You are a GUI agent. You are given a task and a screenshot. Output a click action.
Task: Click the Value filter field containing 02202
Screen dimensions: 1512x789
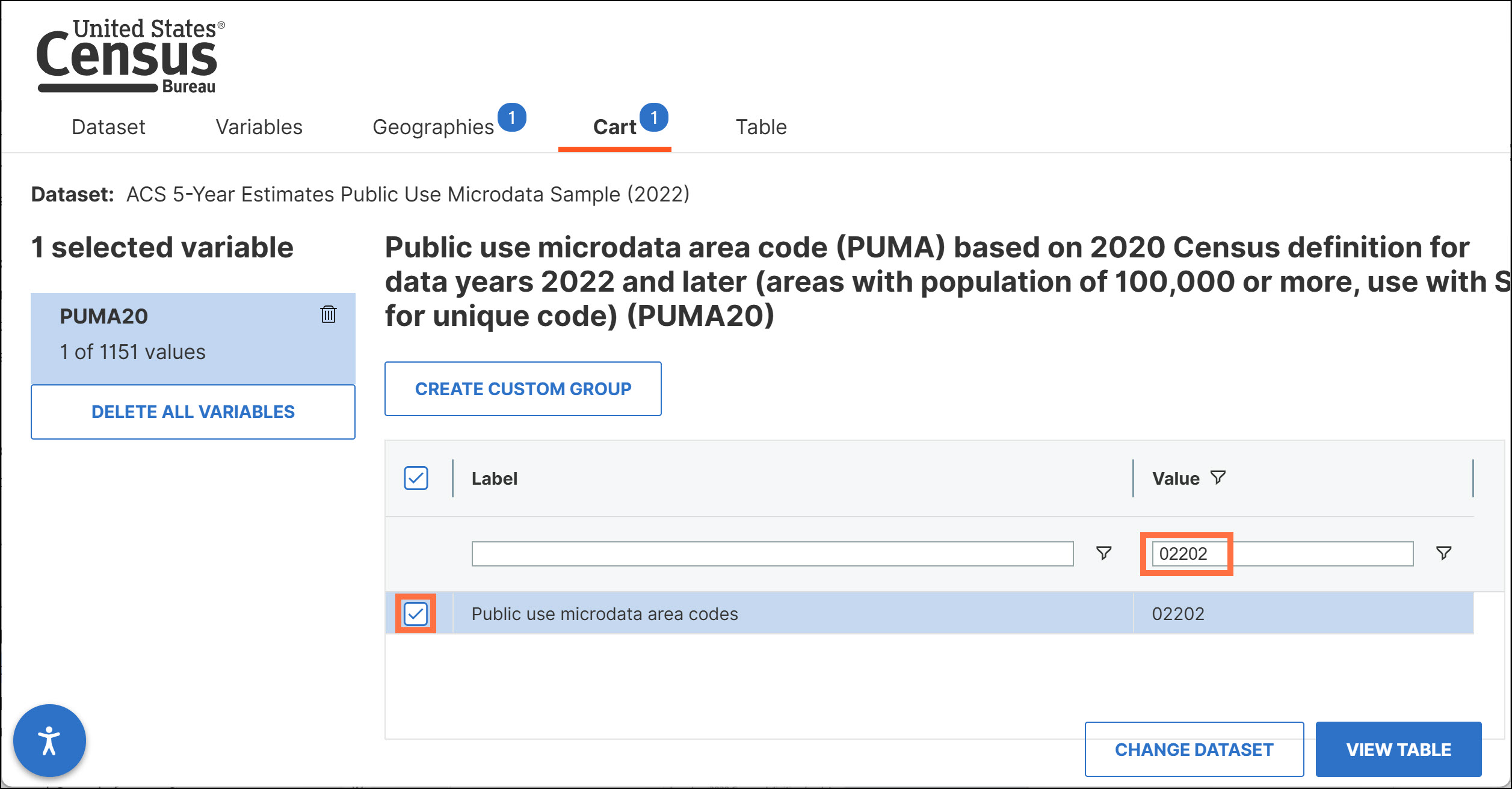tap(1186, 553)
